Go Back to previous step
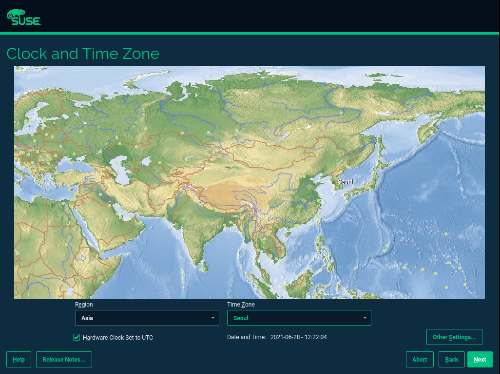Screen dimensions: 500x374 [x=451, y=360]
